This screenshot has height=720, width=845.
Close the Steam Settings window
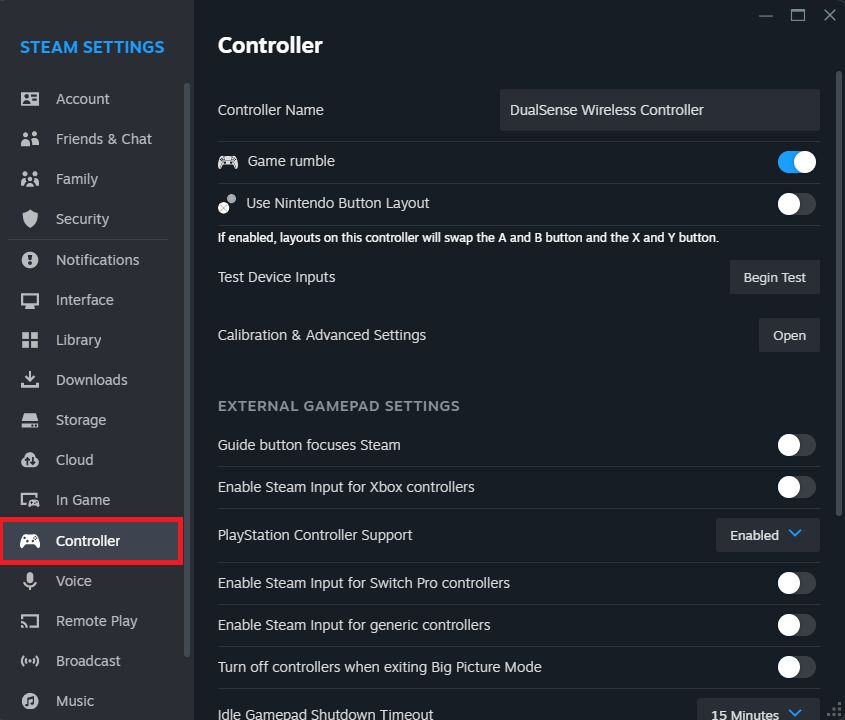point(830,15)
